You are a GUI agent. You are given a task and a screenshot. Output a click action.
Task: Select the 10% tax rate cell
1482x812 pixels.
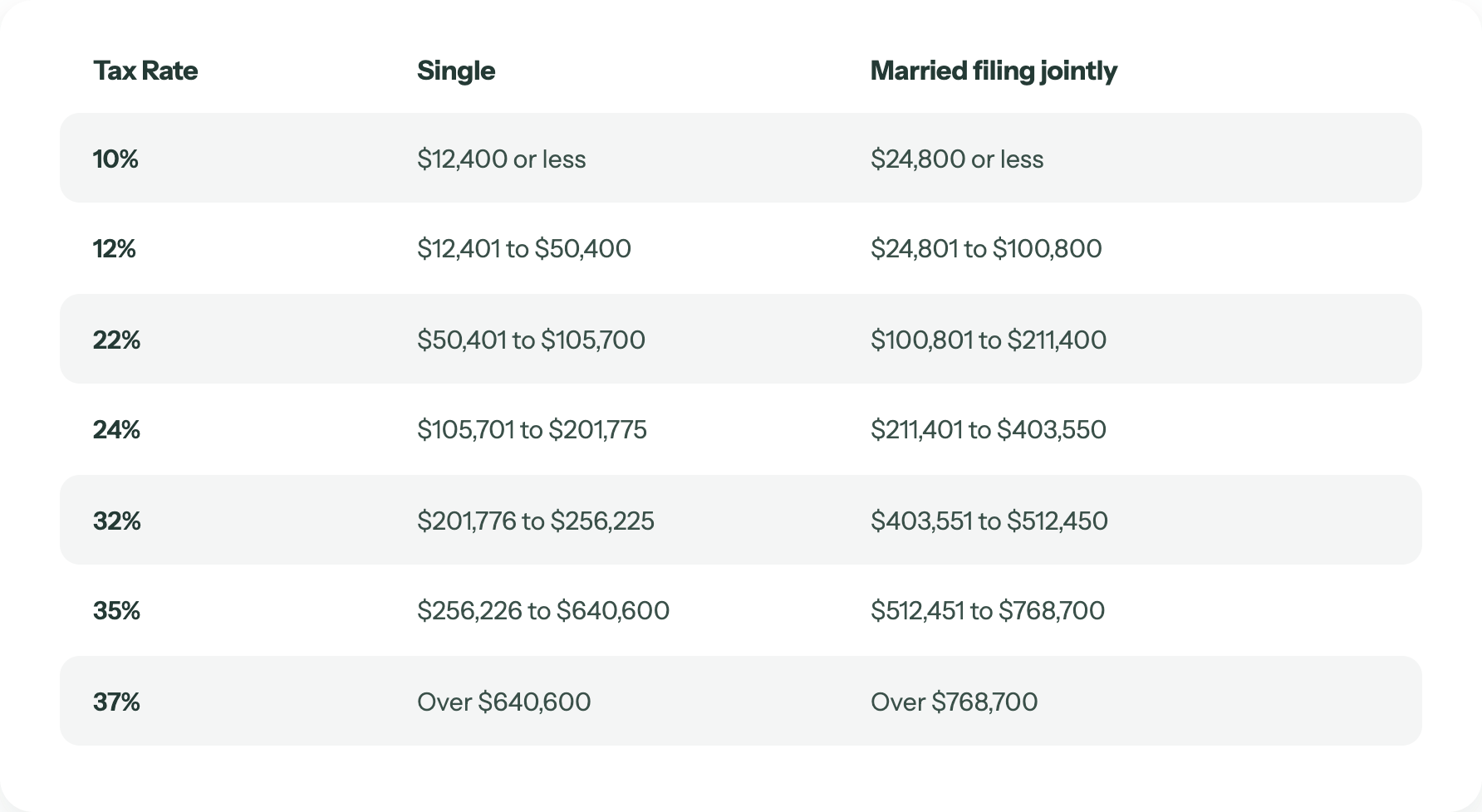click(115, 159)
